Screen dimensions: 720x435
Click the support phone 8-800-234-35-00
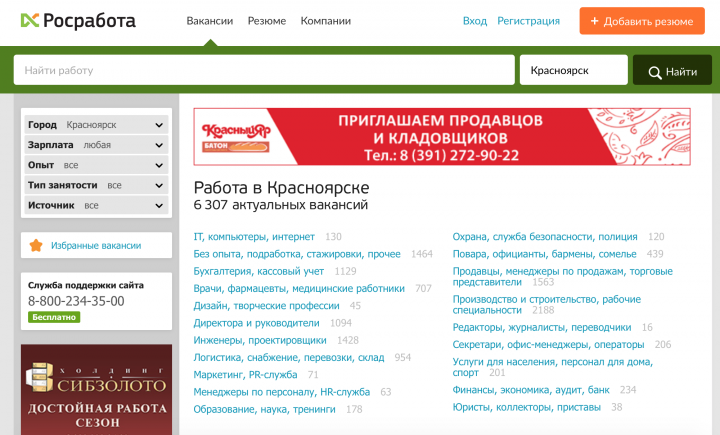(x=76, y=301)
